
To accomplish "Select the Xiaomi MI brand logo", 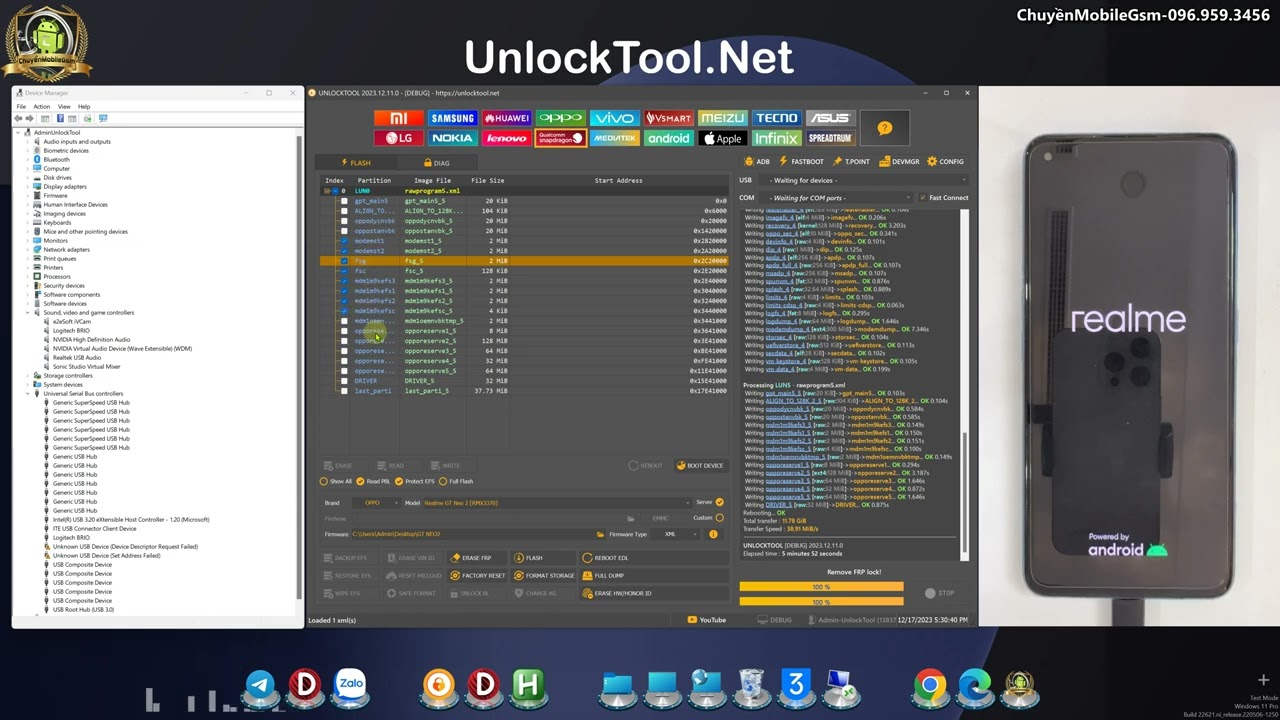I will tap(399, 118).
